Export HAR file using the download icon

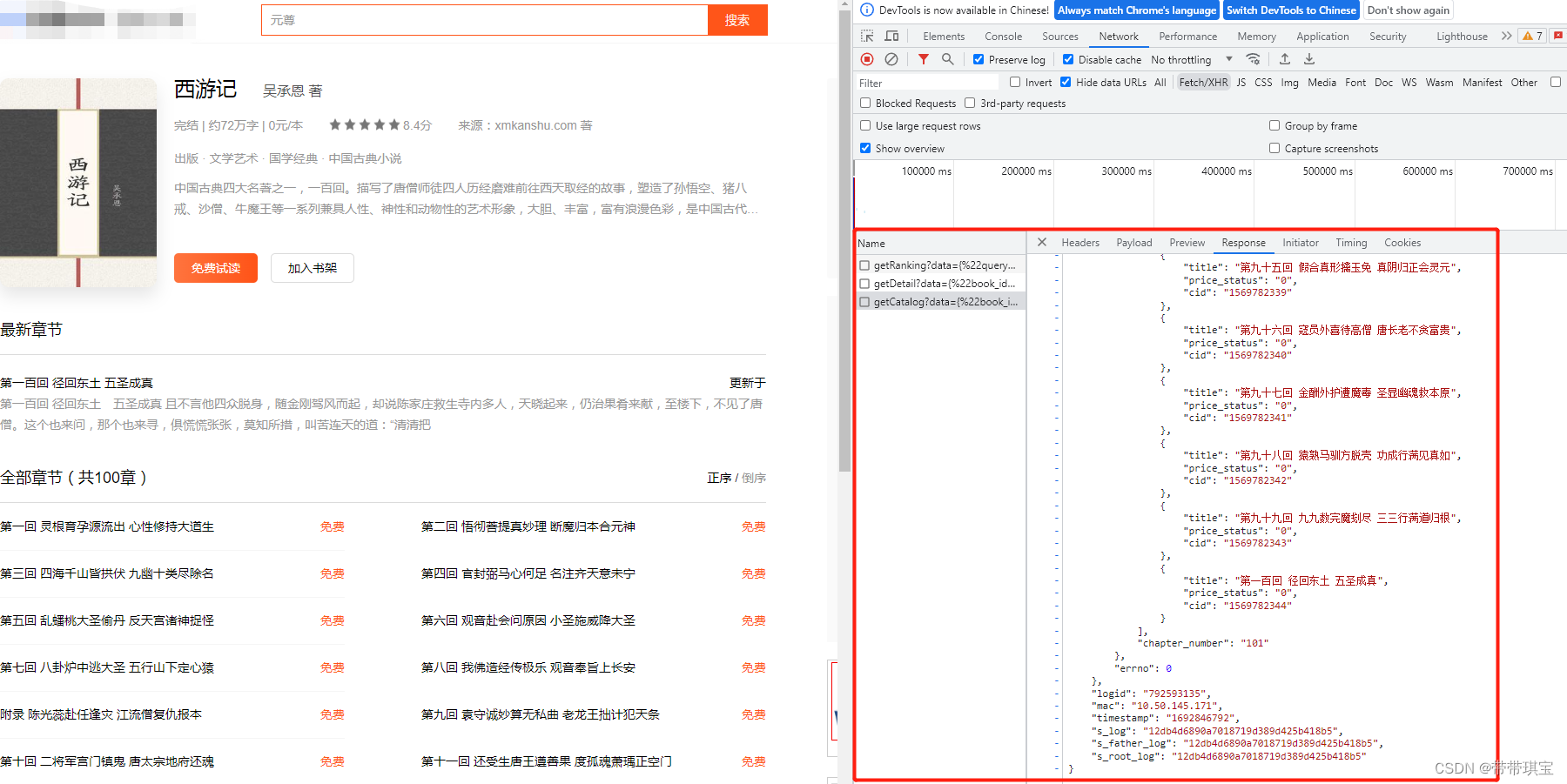pyautogui.click(x=1309, y=59)
